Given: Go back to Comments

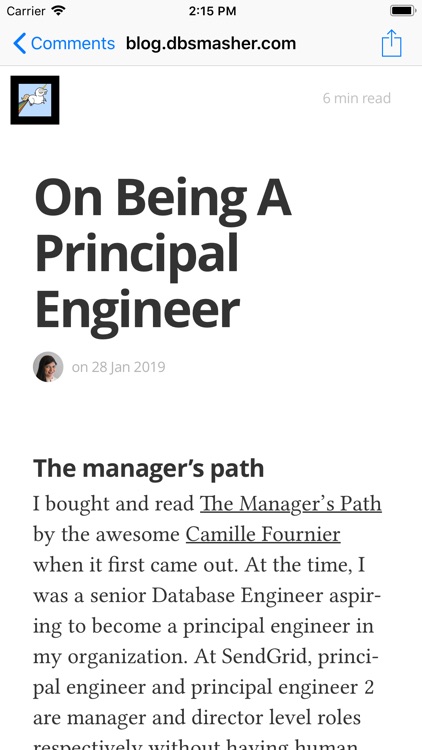Looking at the screenshot, I should [64, 44].
